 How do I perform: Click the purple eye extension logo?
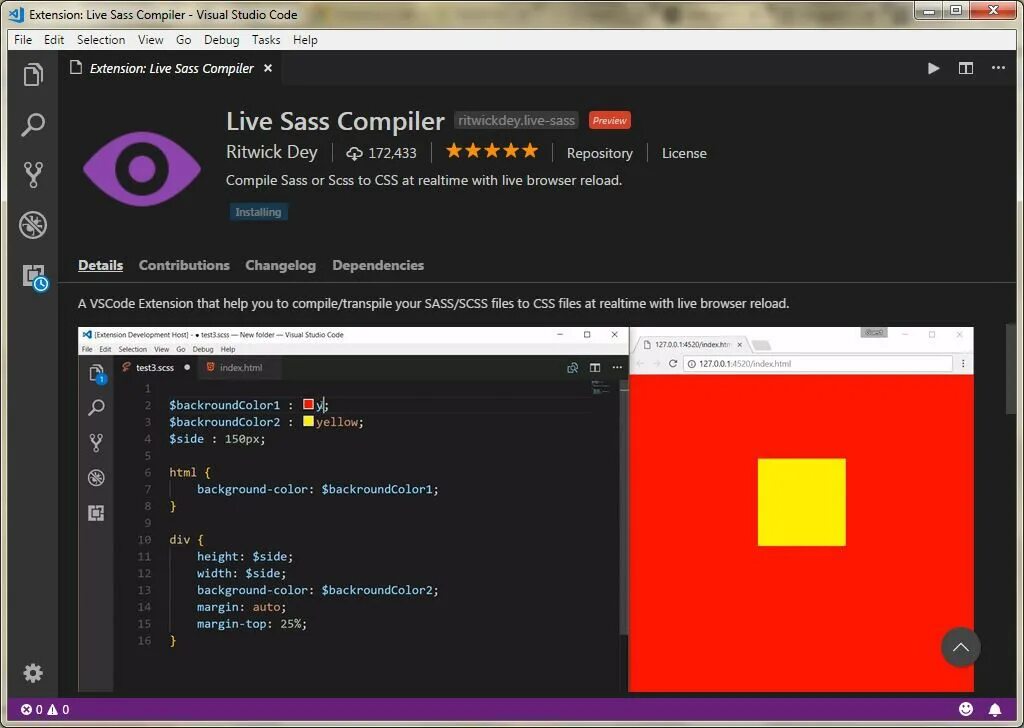[x=142, y=168]
